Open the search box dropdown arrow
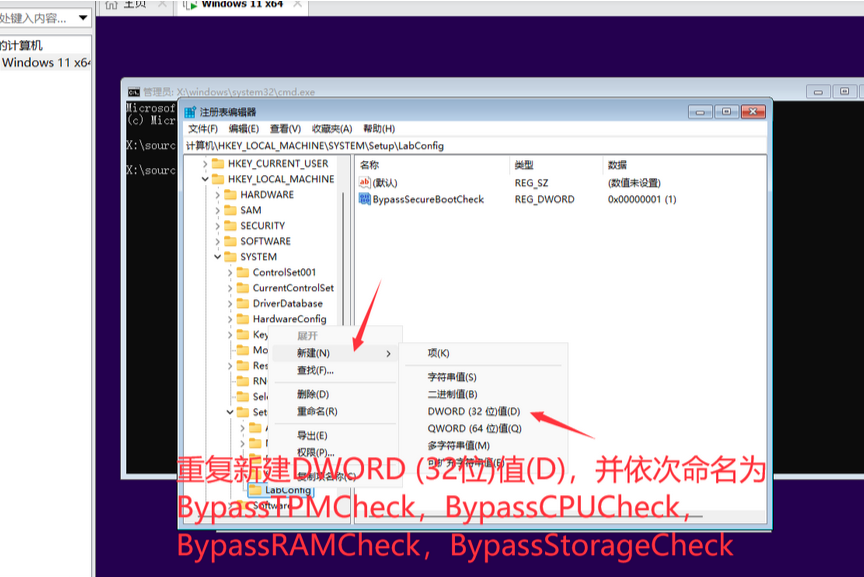Viewport: 864px width, 577px height. (x=84, y=16)
